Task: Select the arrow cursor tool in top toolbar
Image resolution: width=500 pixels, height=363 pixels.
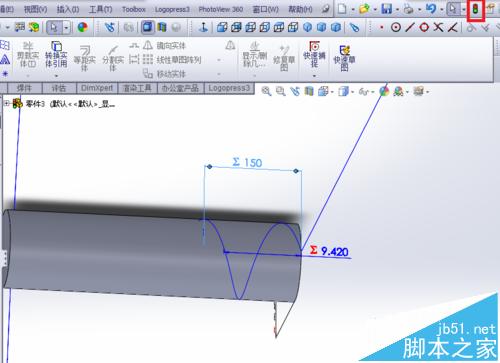Action: click(x=453, y=9)
